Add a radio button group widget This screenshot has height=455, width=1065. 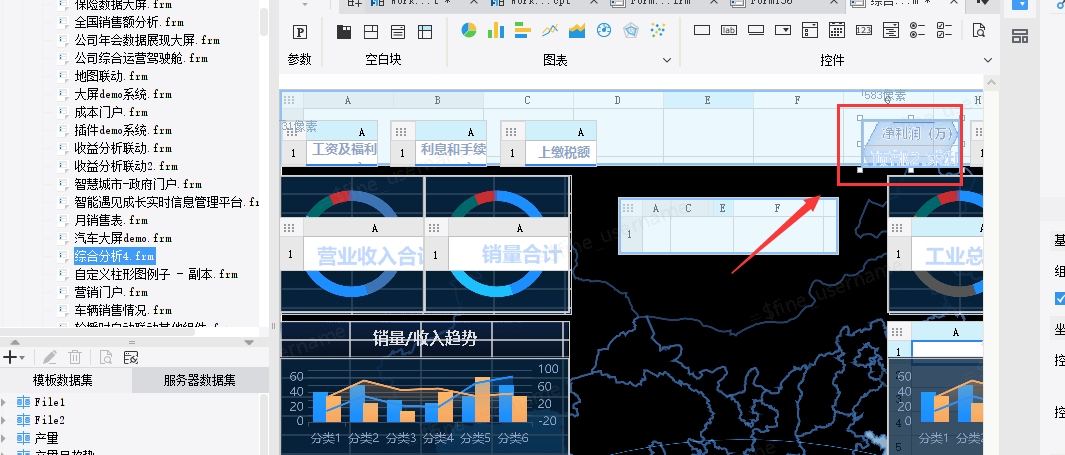(x=918, y=31)
